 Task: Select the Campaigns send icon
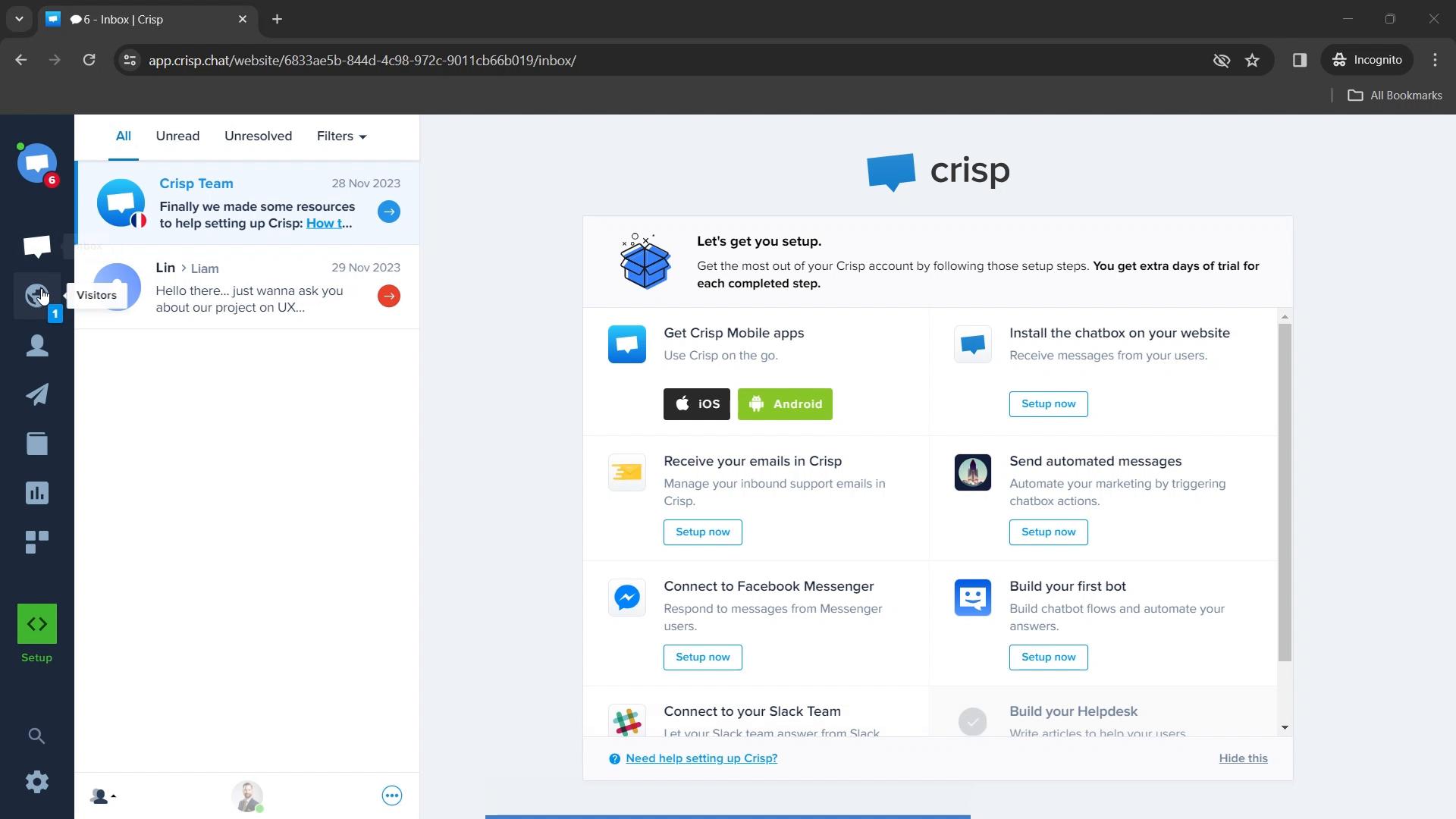(37, 394)
